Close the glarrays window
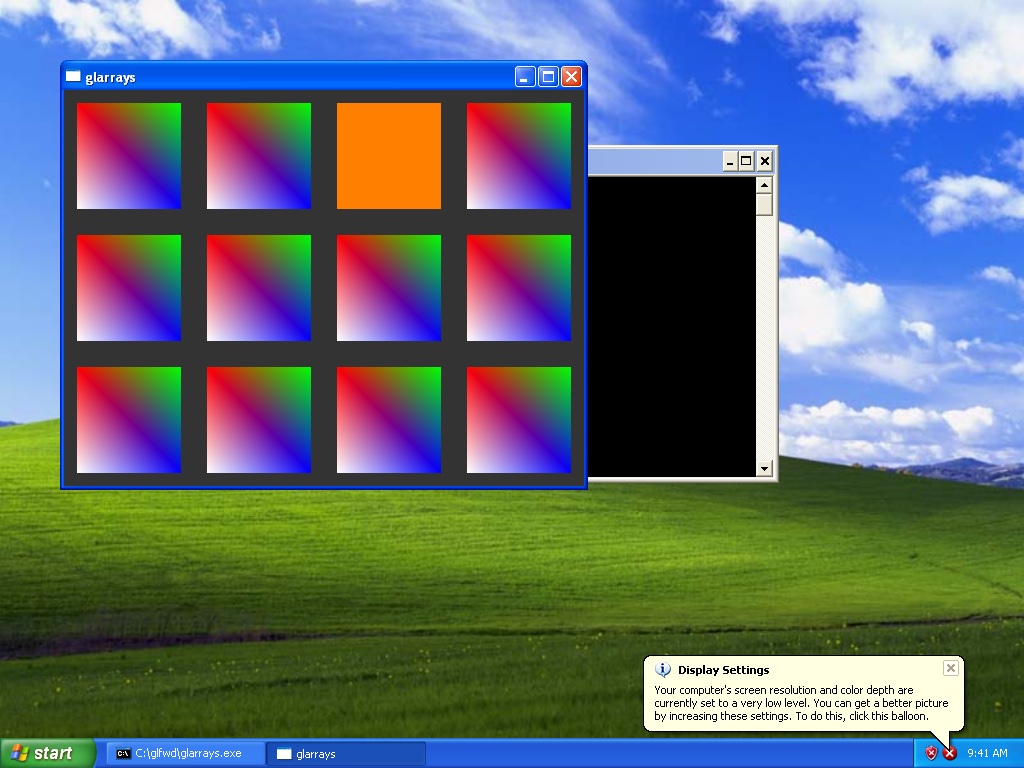 click(571, 77)
